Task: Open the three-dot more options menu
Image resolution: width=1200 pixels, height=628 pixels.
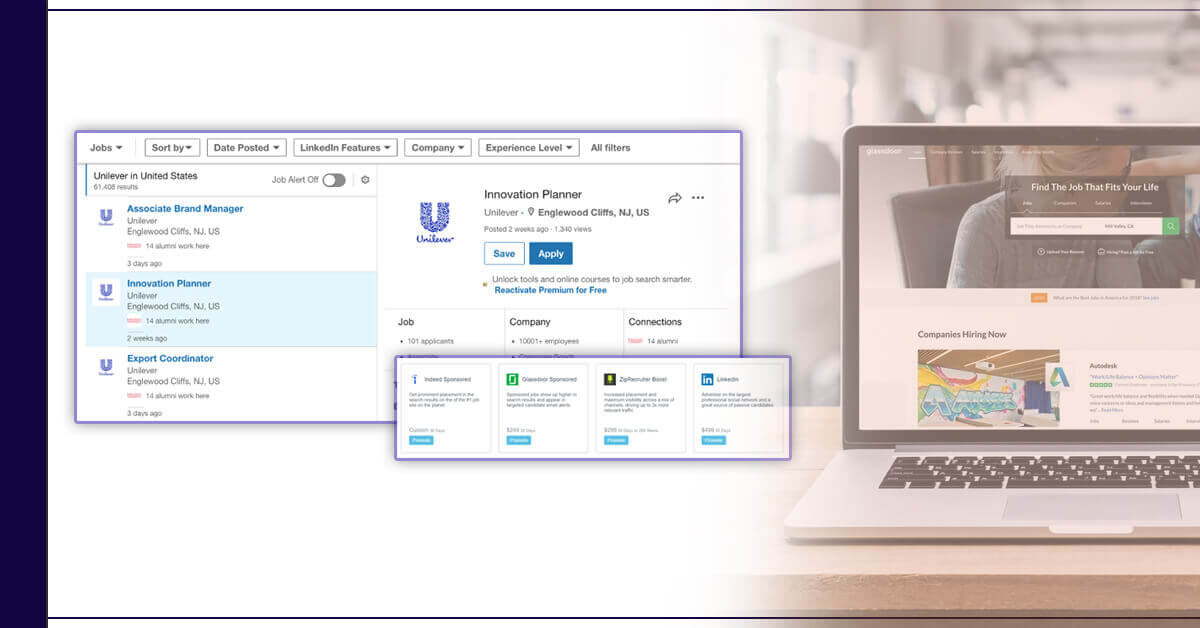Action: pos(698,198)
